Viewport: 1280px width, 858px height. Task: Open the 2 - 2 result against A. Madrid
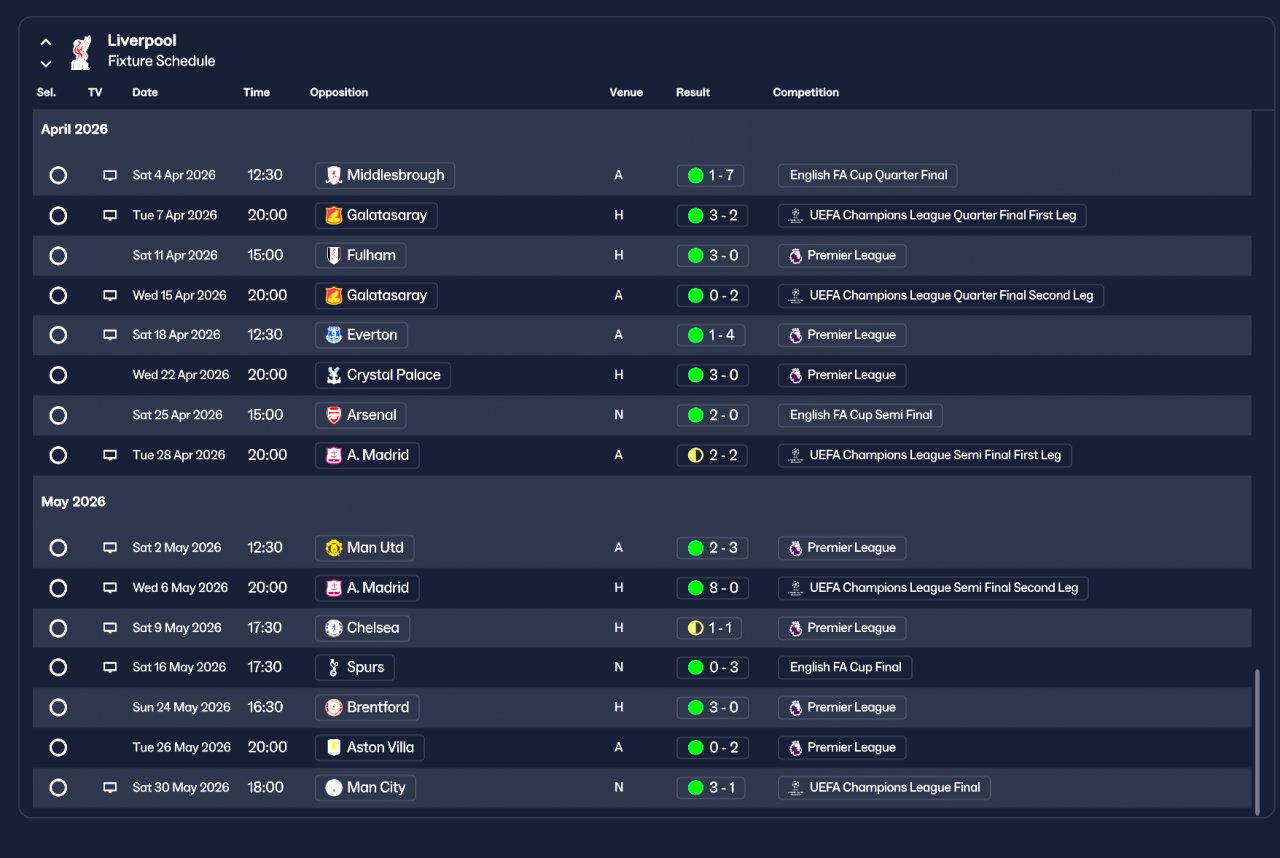pos(712,455)
